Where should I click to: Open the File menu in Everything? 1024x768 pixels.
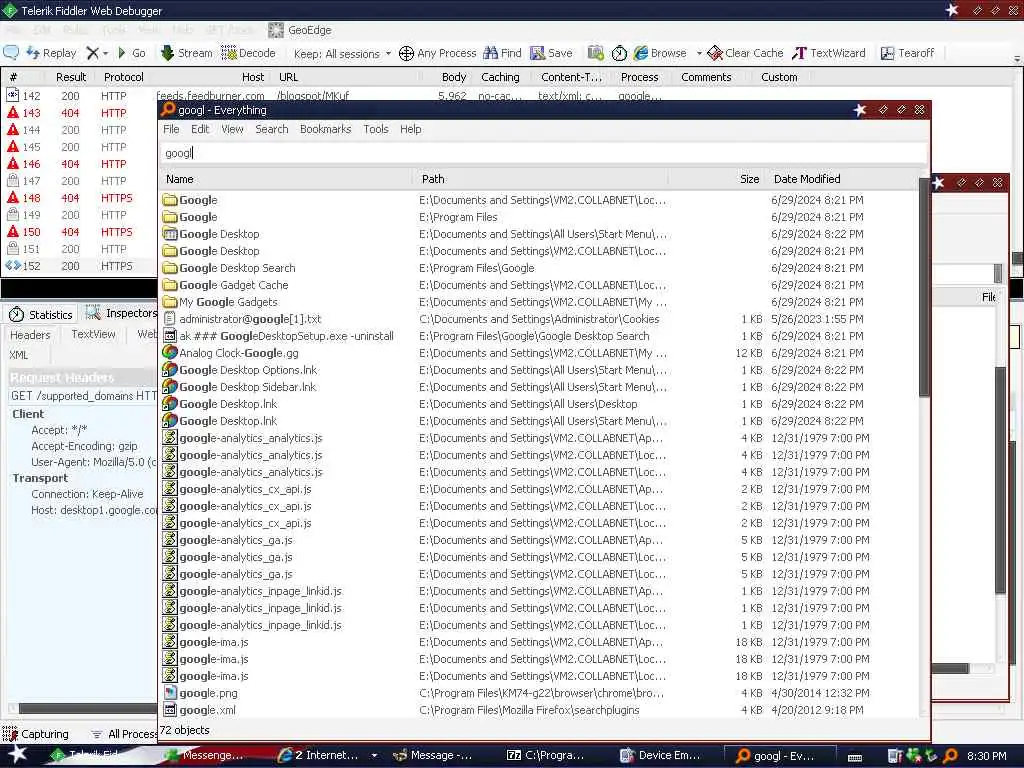[171, 129]
